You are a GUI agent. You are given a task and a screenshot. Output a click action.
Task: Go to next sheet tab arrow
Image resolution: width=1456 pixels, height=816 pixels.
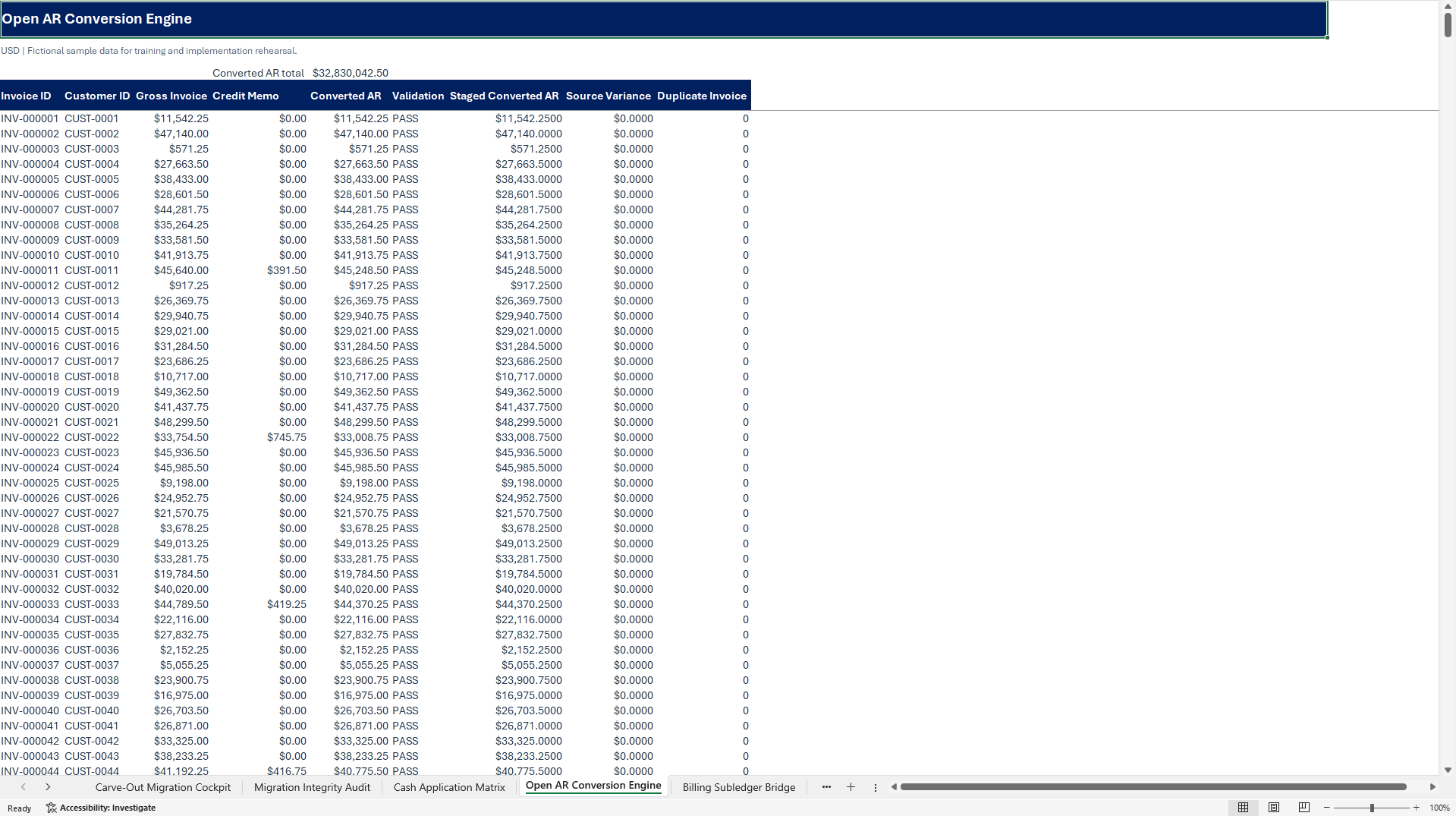click(x=48, y=787)
